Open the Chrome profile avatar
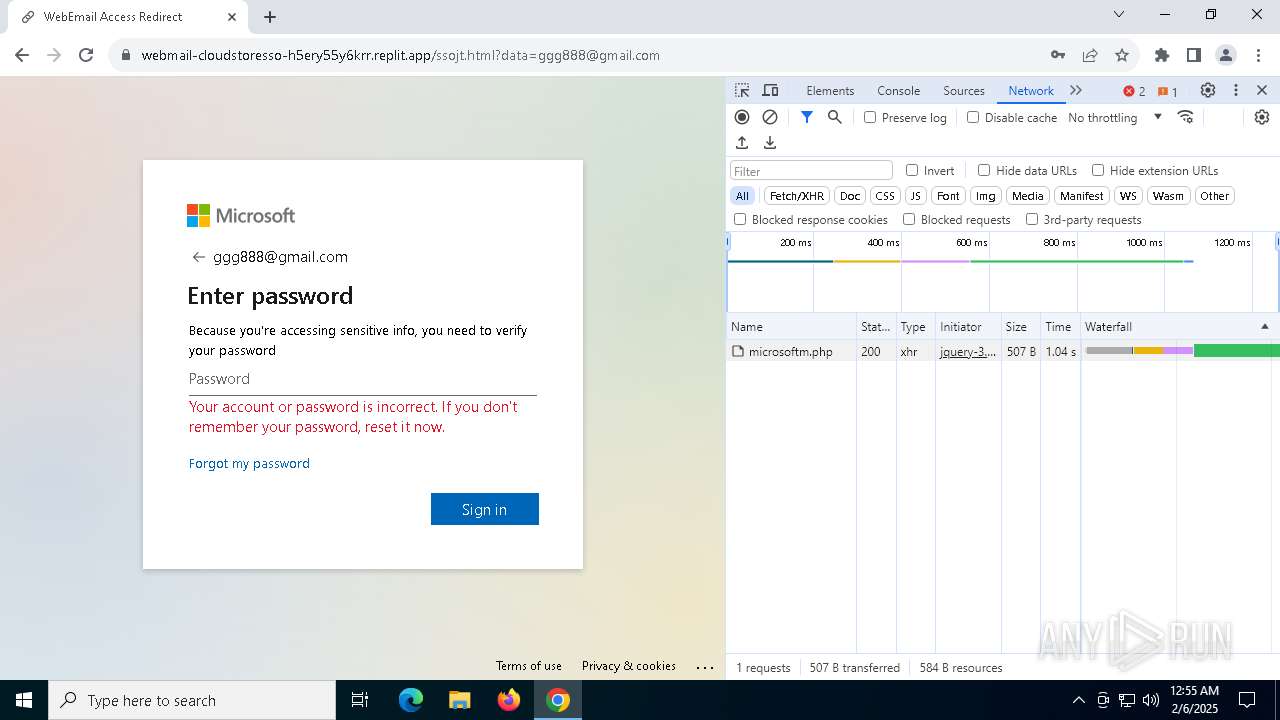This screenshot has width=1280, height=720. pos(1226,55)
